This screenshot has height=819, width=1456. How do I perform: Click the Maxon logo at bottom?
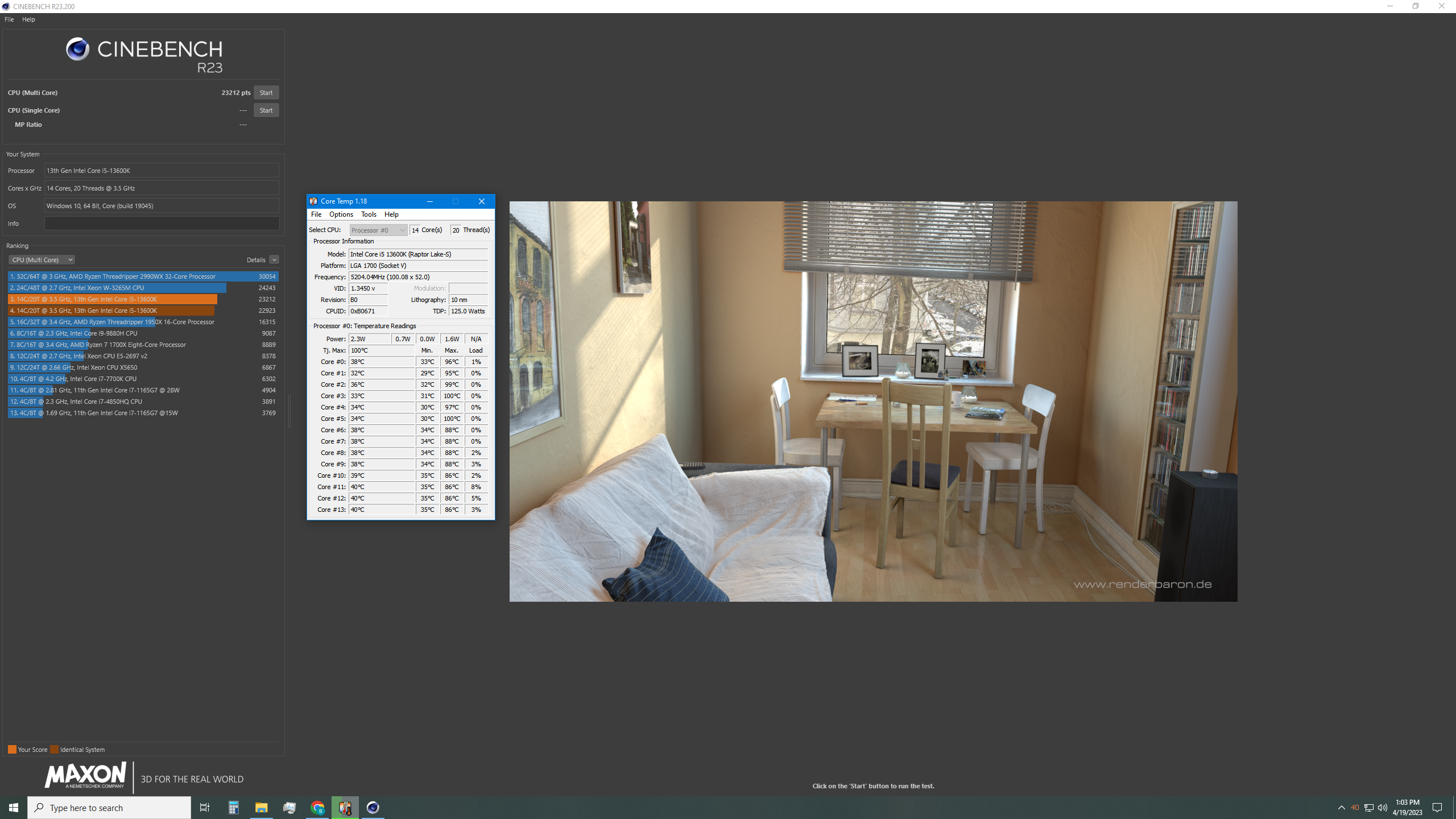[85, 776]
